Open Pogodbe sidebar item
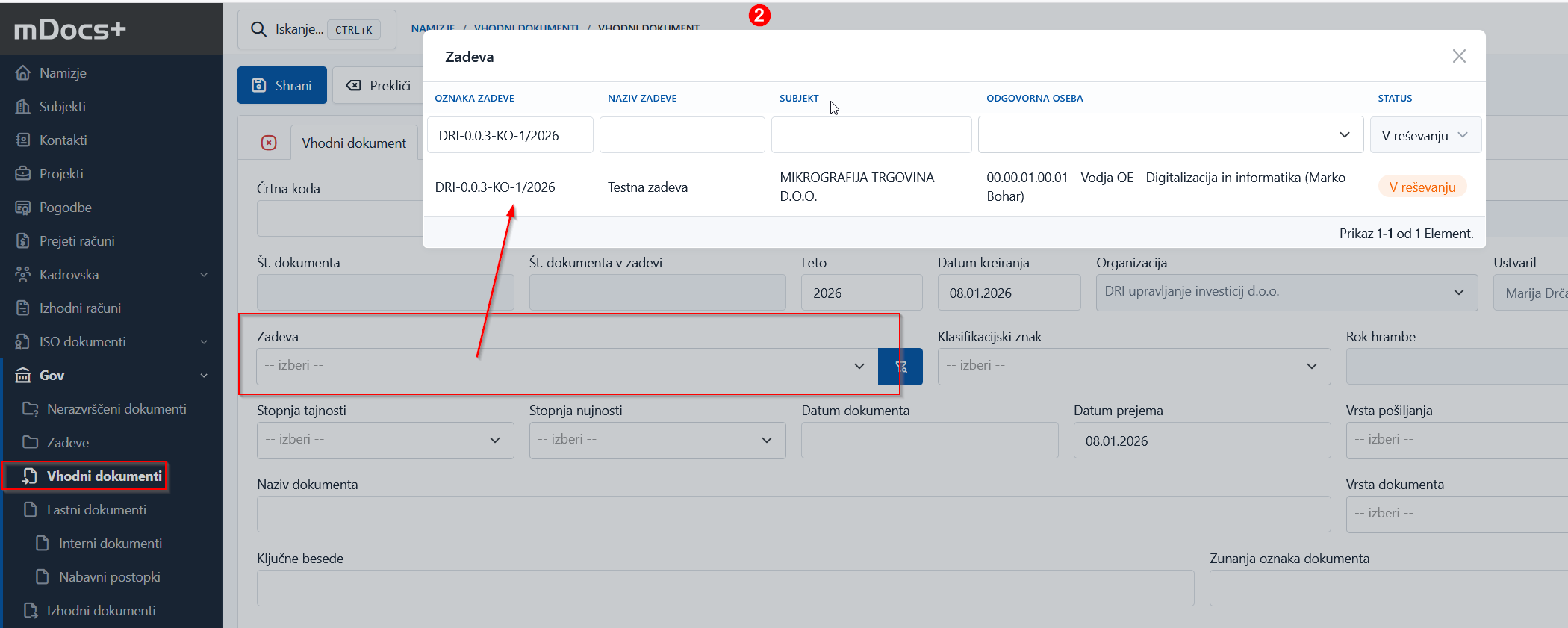The image size is (1568, 628). (65, 208)
